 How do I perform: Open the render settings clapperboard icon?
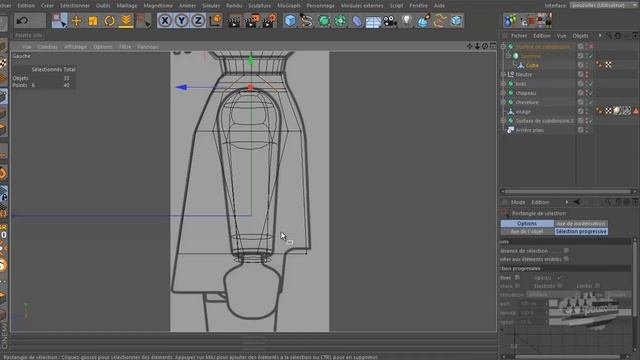(269, 20)
